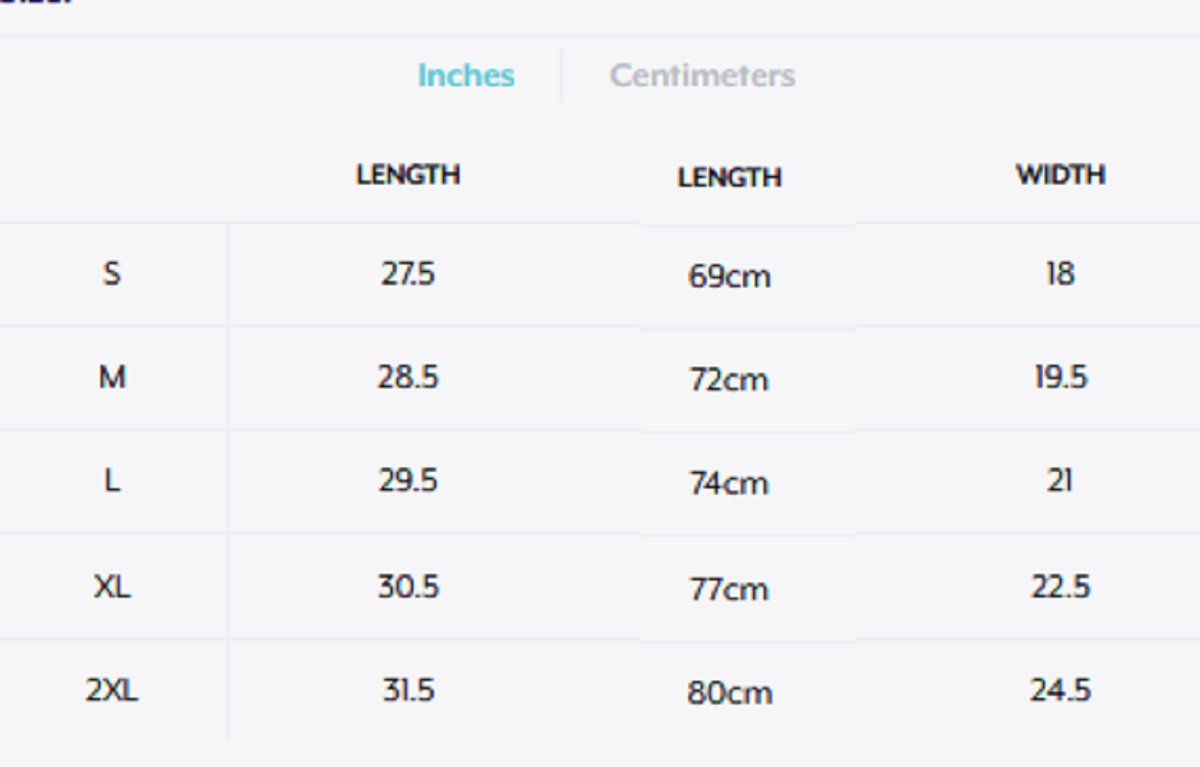The width and height of the screenshot is (1200, 767).
Task: Click the 19.5 width value
Action: (x=1060, y=378)
